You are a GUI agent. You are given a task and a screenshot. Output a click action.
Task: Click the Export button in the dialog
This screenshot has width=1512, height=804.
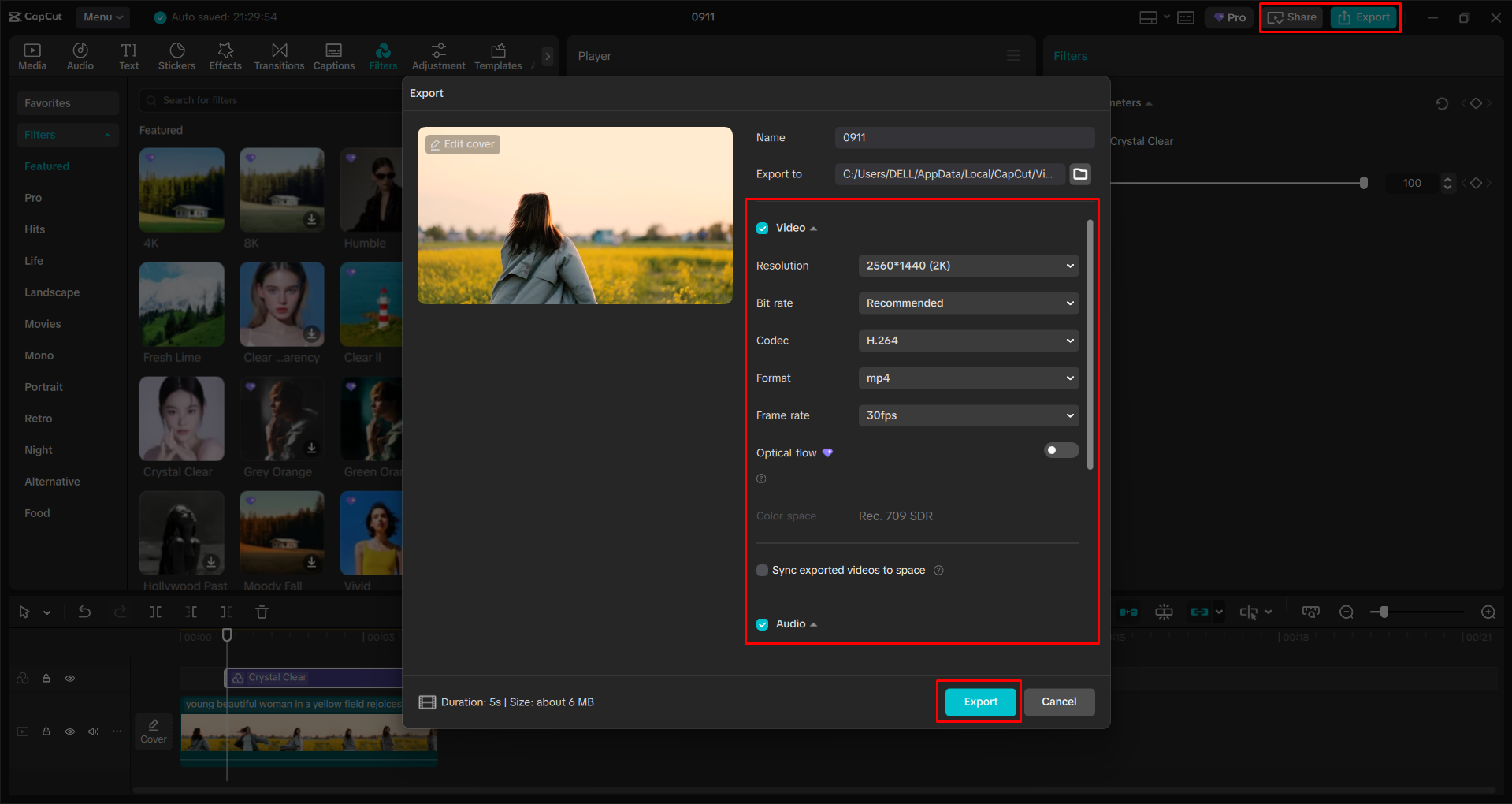point(978,702)
